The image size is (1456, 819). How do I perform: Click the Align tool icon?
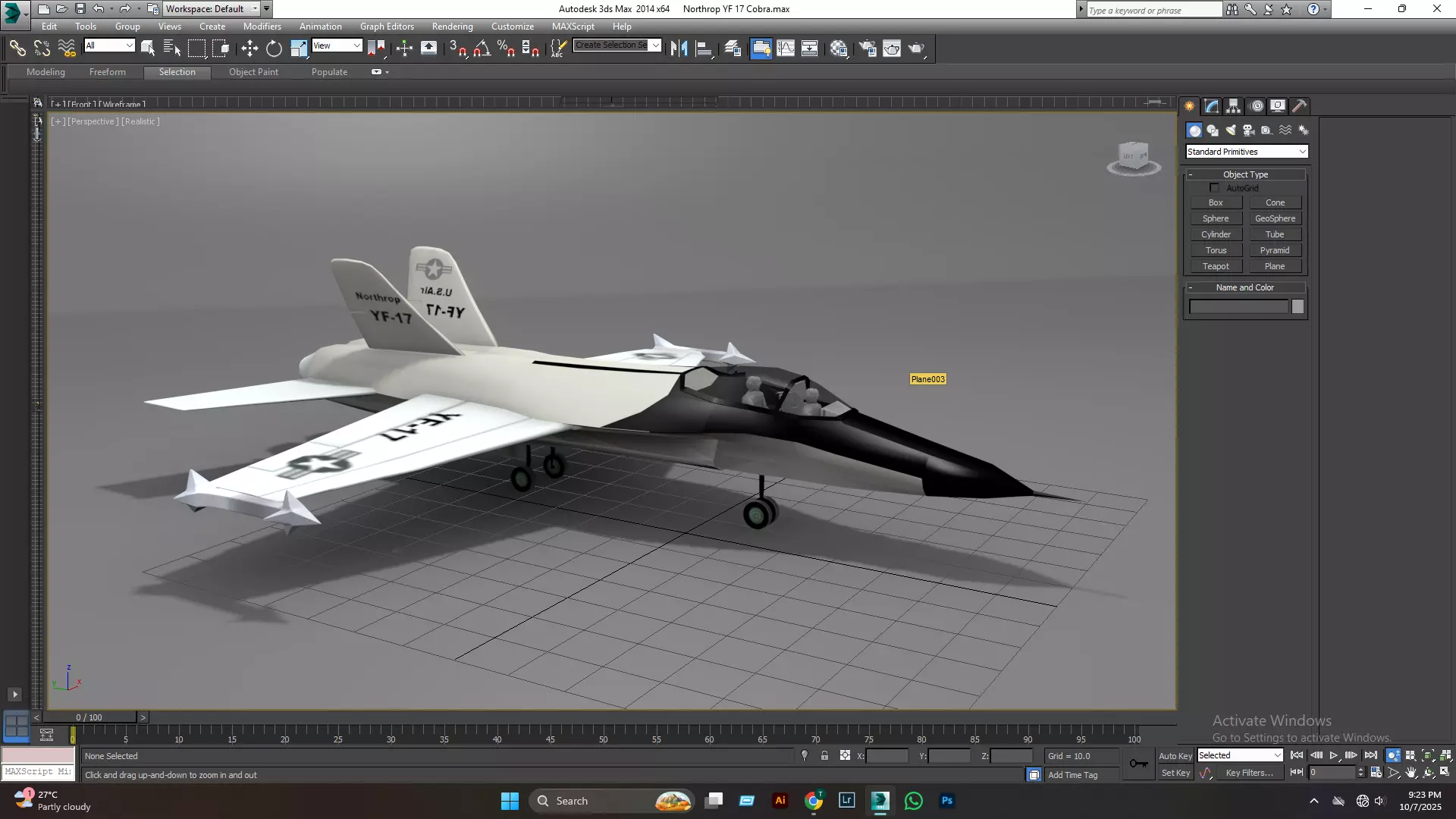(704, 49)
